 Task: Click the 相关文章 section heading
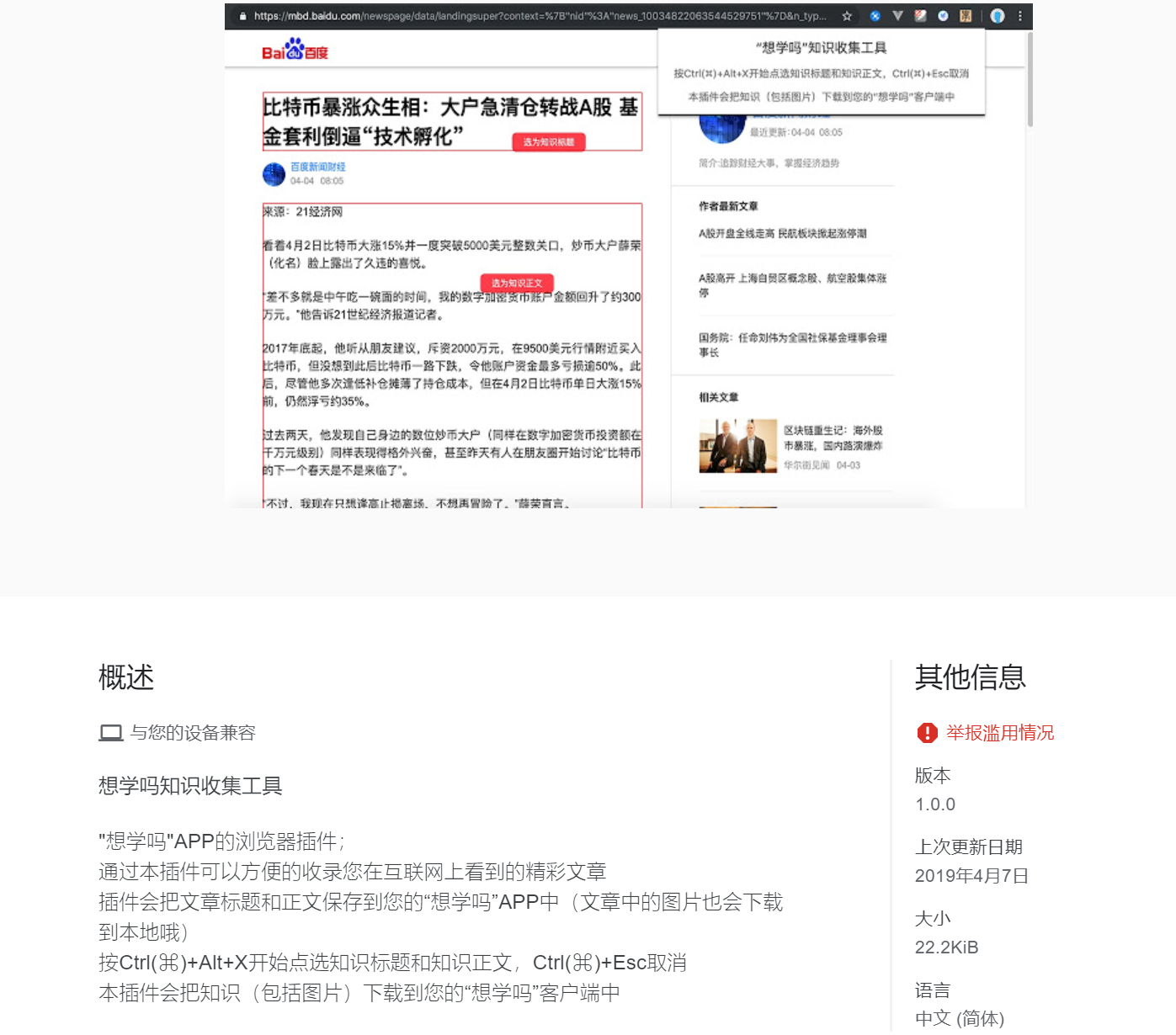[x=718, y=397]
